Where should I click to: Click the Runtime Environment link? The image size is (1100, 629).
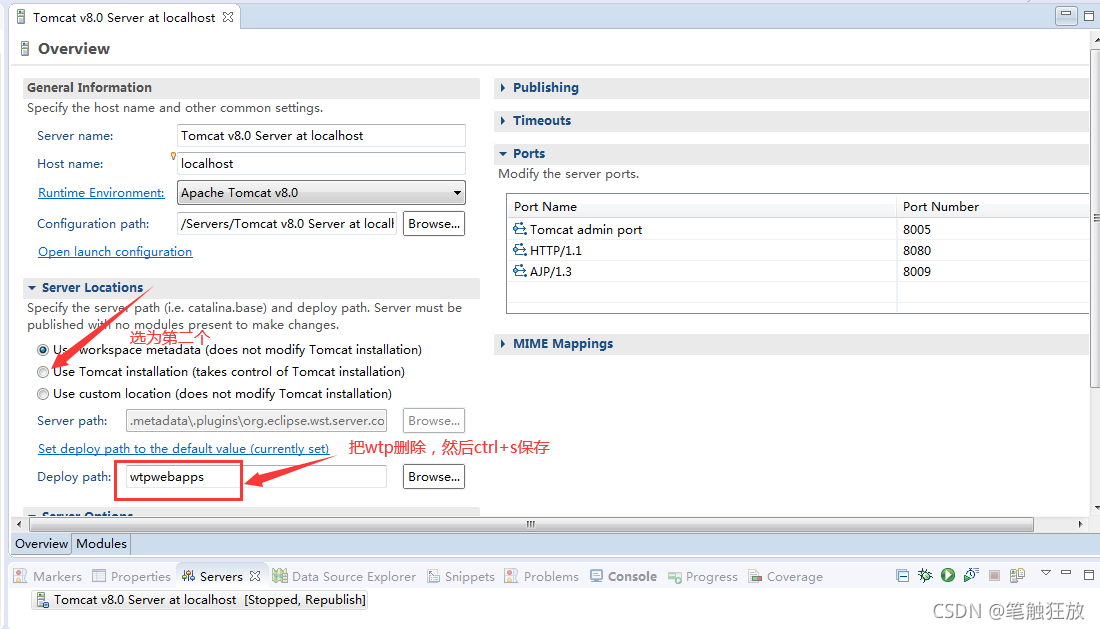tap(101, 192)
